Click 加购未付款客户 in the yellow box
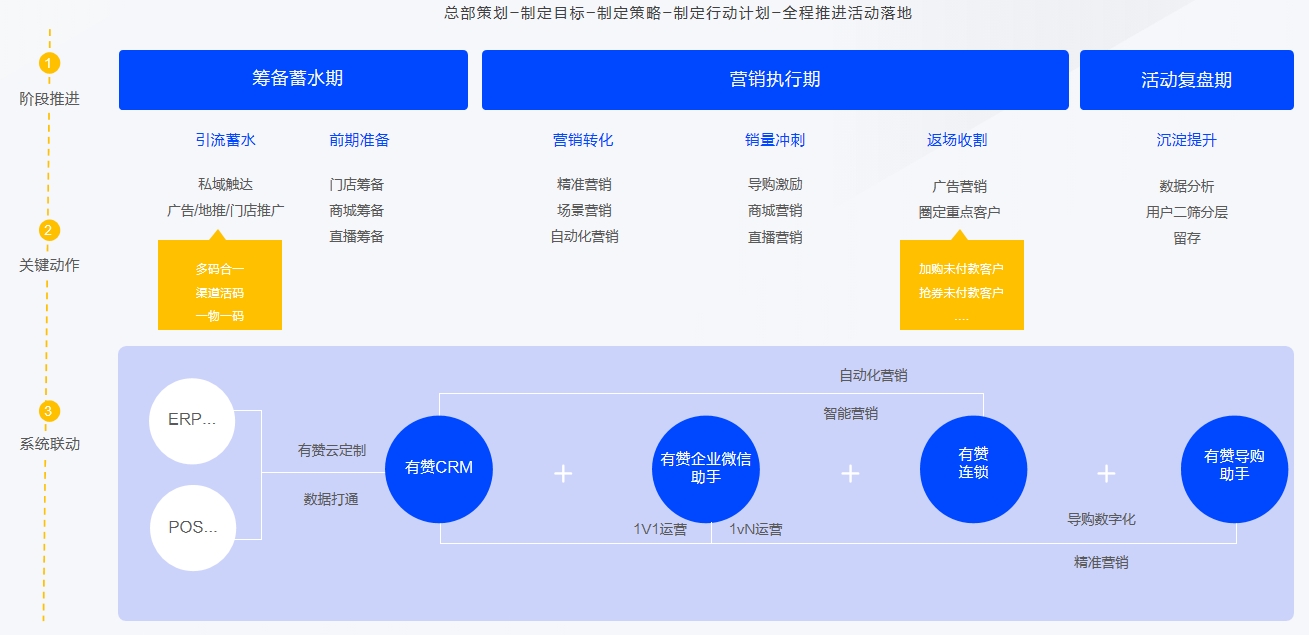 tap(961, 269)
